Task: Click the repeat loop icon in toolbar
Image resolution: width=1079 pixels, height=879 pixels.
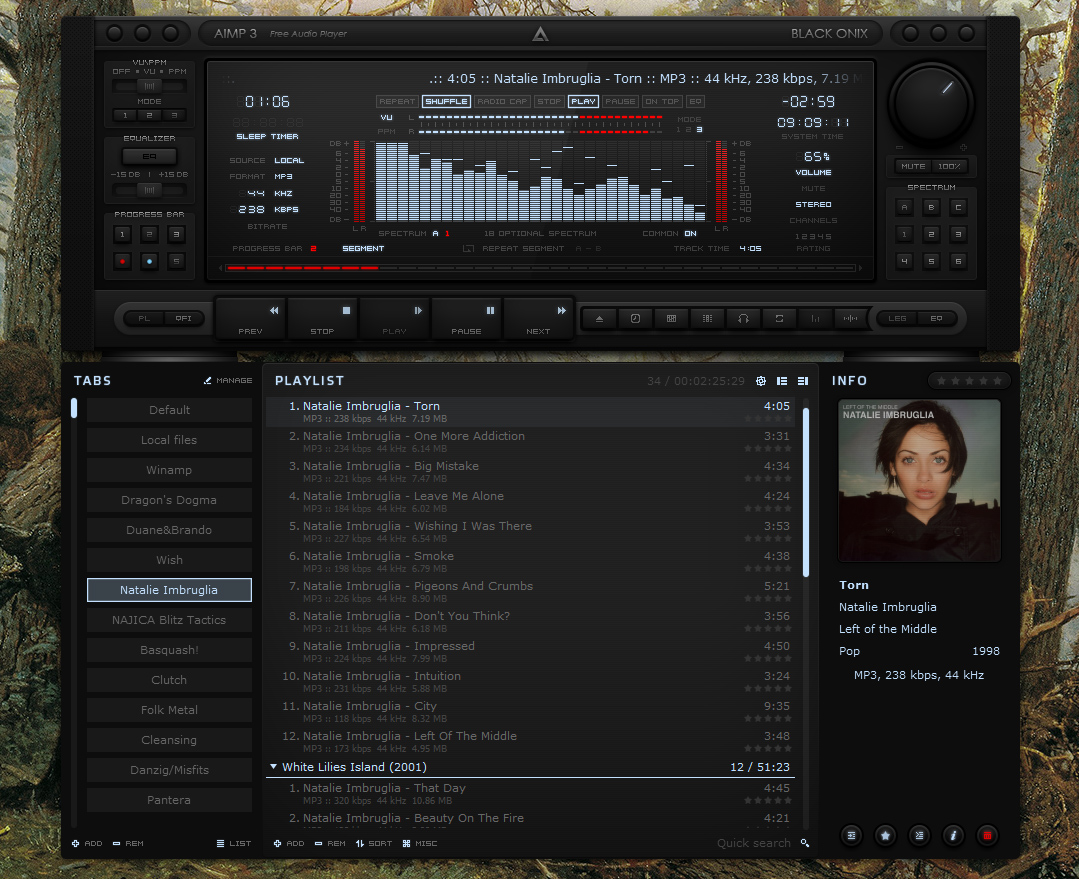Action: point(779,319)
